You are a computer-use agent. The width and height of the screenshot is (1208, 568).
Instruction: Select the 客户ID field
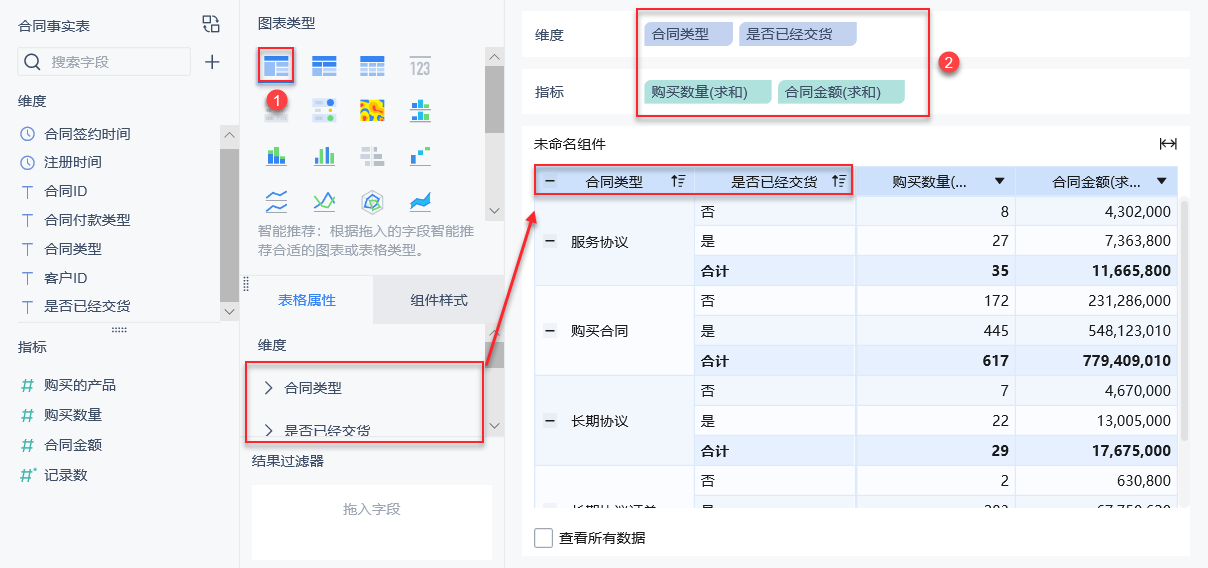(x=66, y=278)
